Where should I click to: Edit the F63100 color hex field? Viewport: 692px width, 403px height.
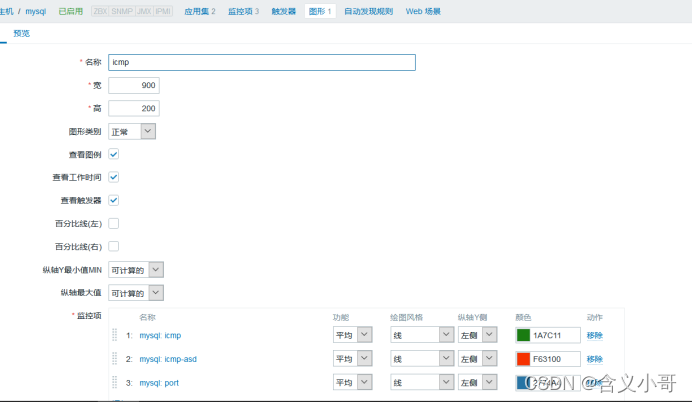[x=555, y=358]
